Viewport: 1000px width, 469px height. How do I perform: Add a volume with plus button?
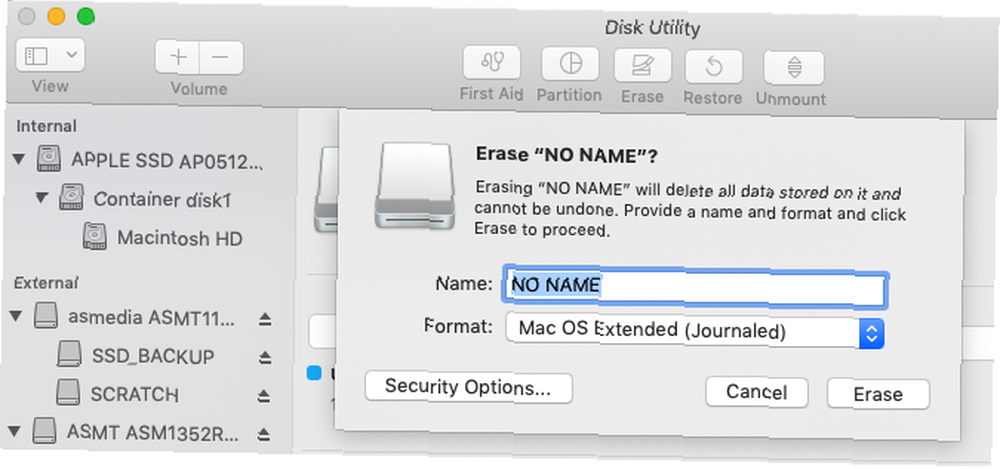[x=178, y=57]
